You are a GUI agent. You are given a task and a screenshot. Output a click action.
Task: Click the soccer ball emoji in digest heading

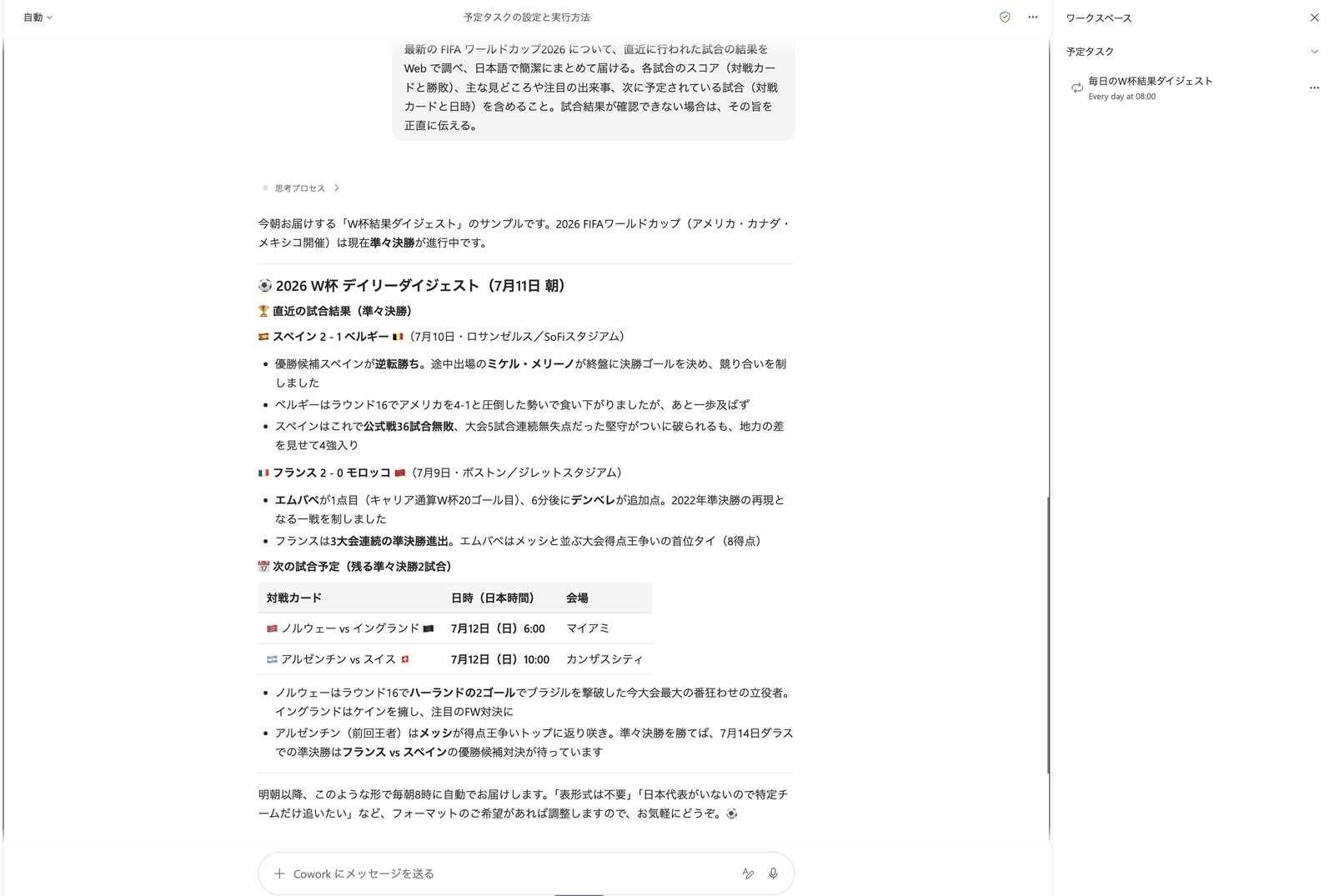(x=265, y=286)
